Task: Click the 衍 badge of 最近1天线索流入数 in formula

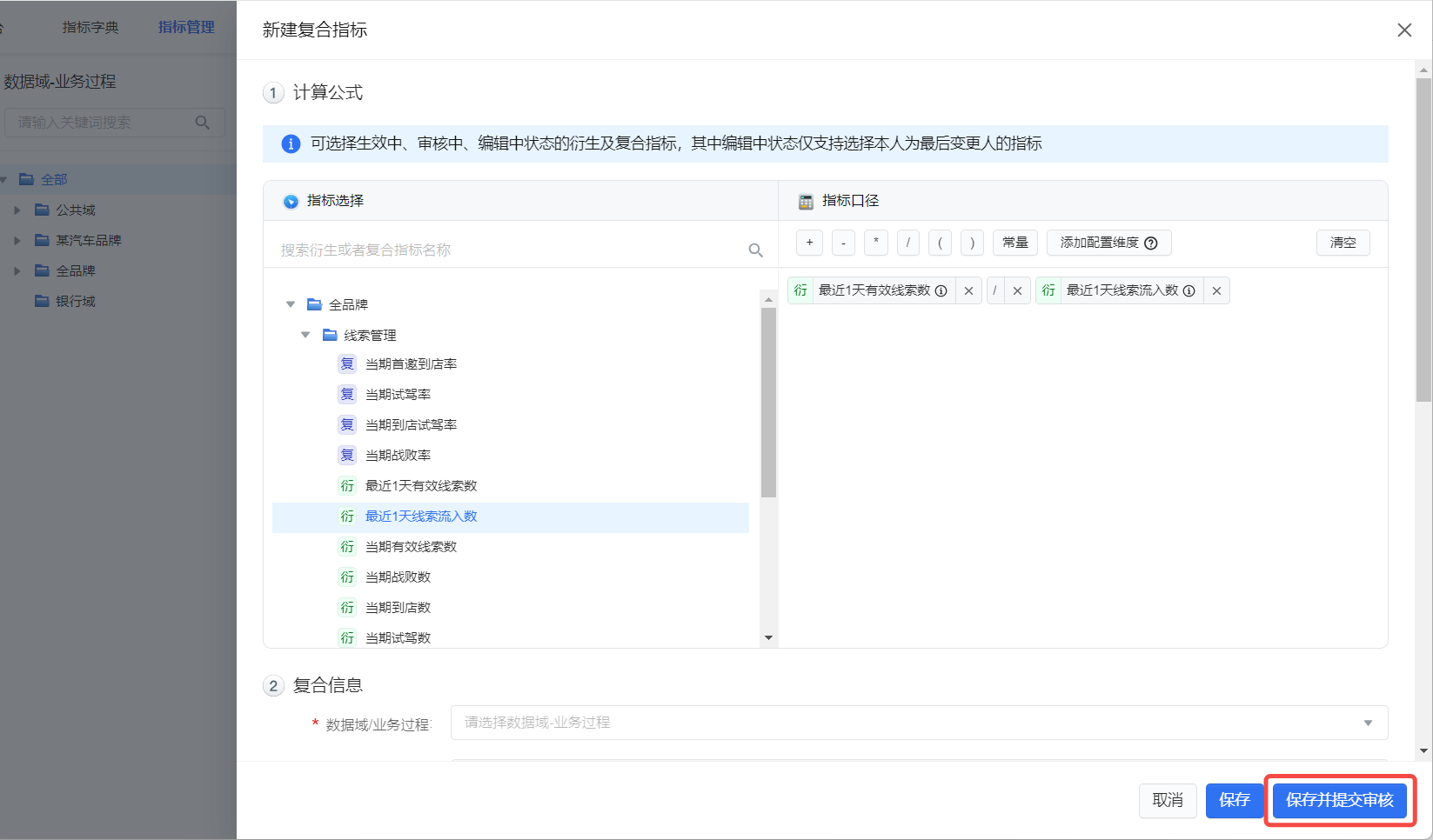Action: click(1048, 290)
